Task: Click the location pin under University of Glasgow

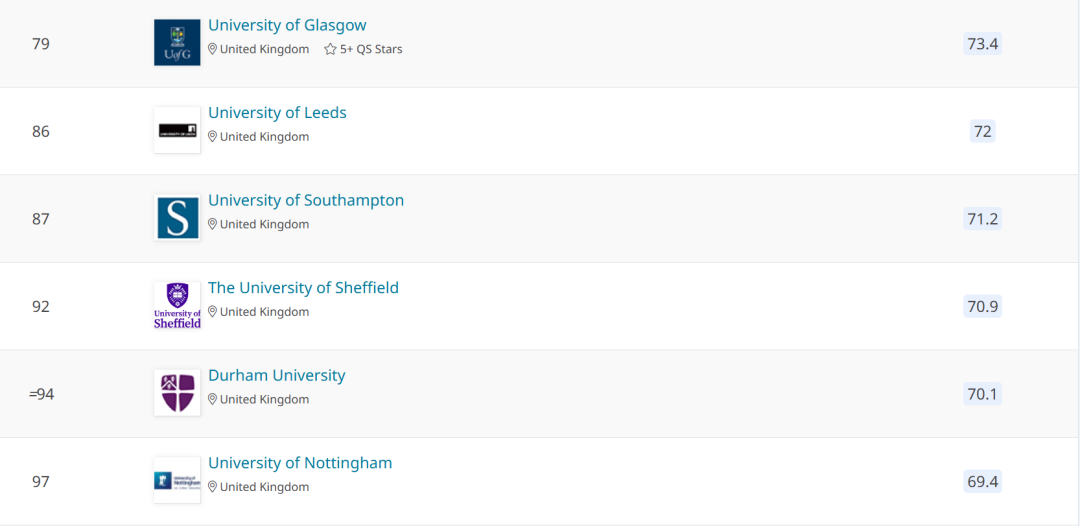Action: [213, 50]
